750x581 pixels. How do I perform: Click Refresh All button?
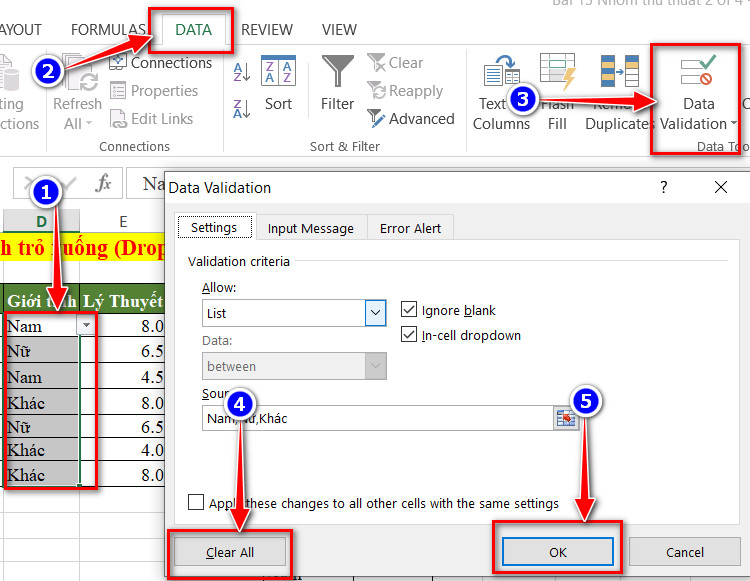[77, 93]
